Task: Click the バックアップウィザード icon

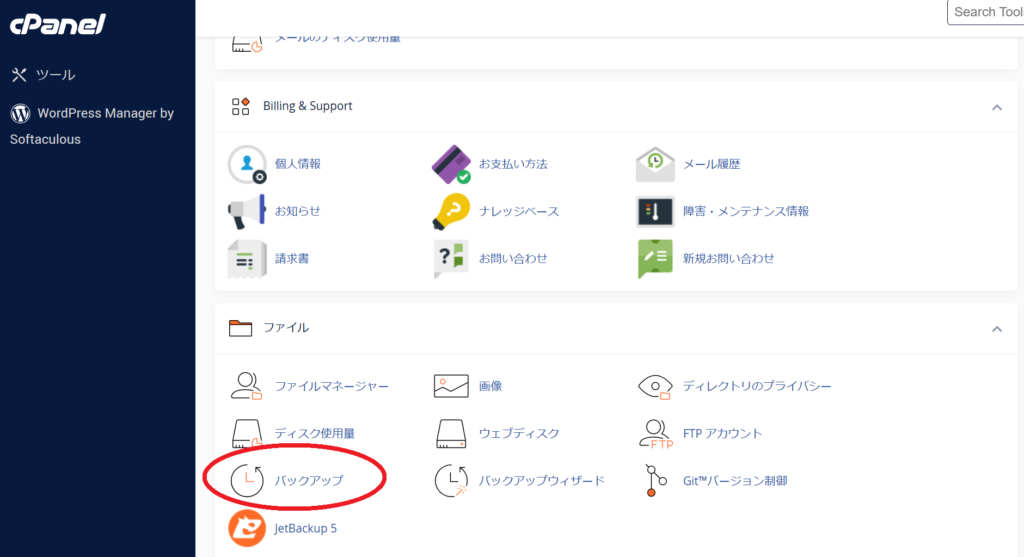Action: (x=451, y=481)
